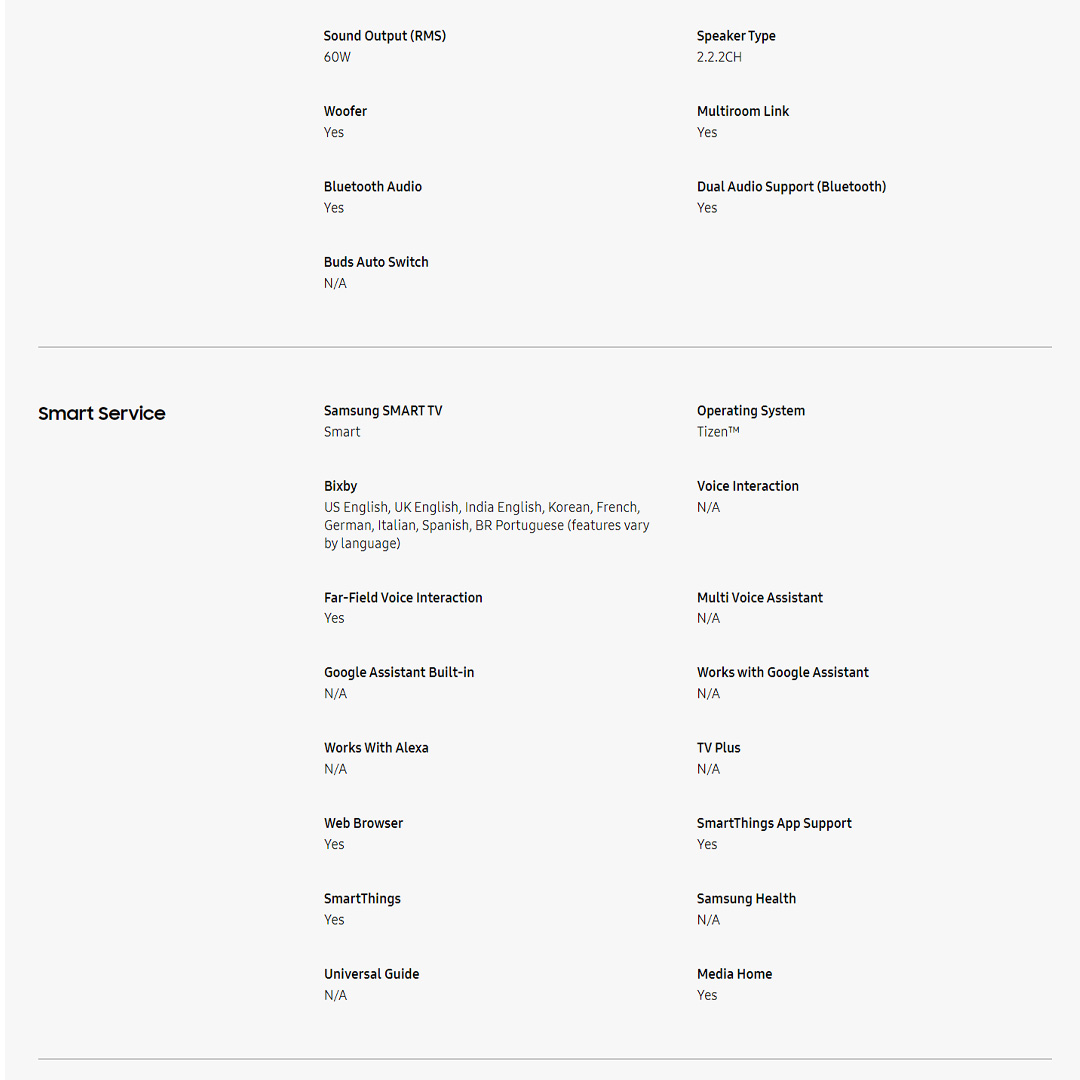Select Dual Audio Support (Bluetooth) label
Image resolution: width=1080 pixels, height=1080 pixels.
791,187
